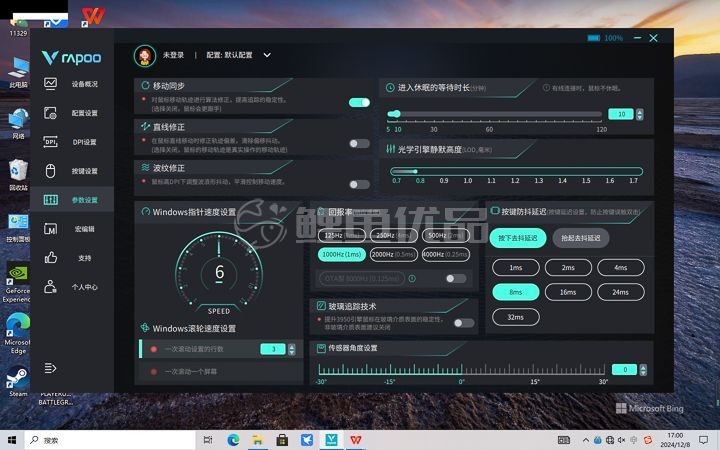Select the Microsoft Edge desktop shortcut
Screen dimensions: 720x450
tap(17, 334)
